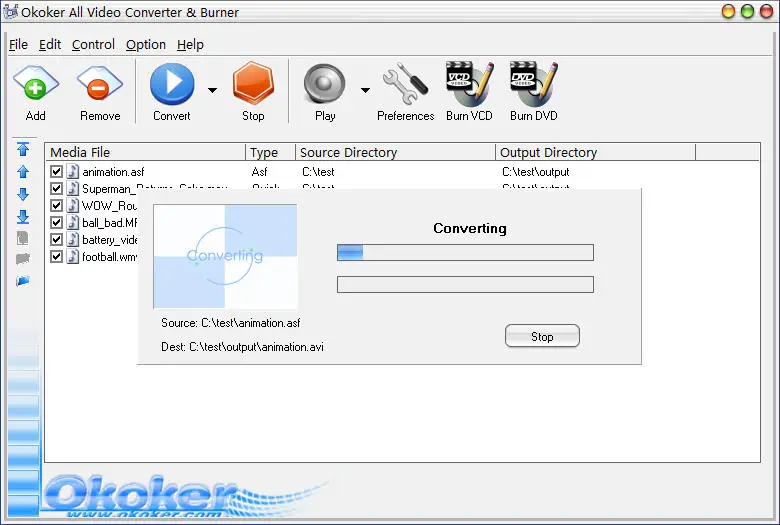Open the Option menu
This screenshot has width=780, height=525.
146,45
